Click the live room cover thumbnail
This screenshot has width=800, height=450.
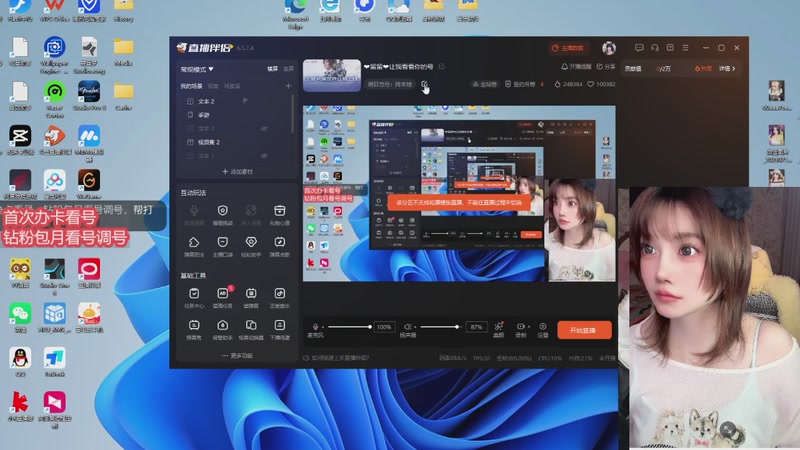332,75
